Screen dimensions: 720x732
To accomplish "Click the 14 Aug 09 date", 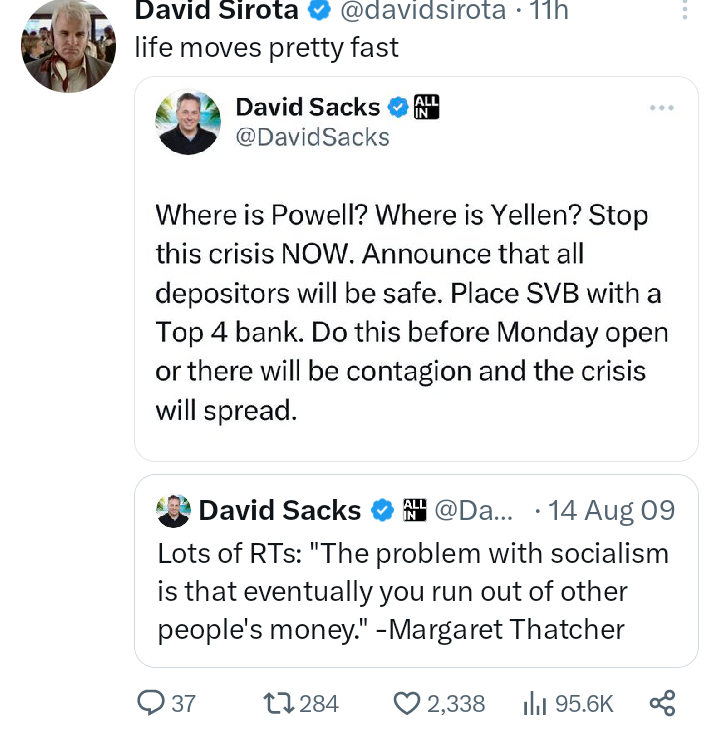I will (612, 511).
